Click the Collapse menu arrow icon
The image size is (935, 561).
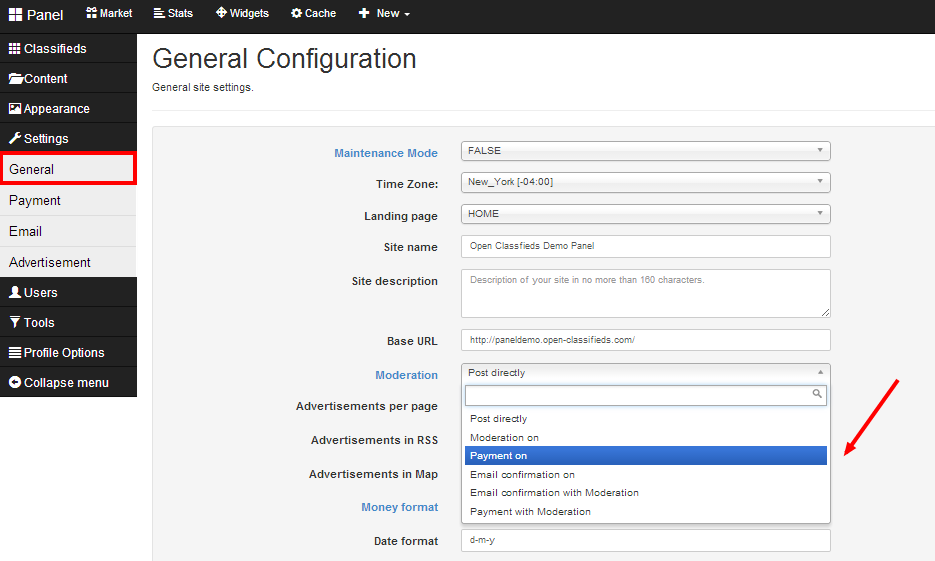click(15, 382)
